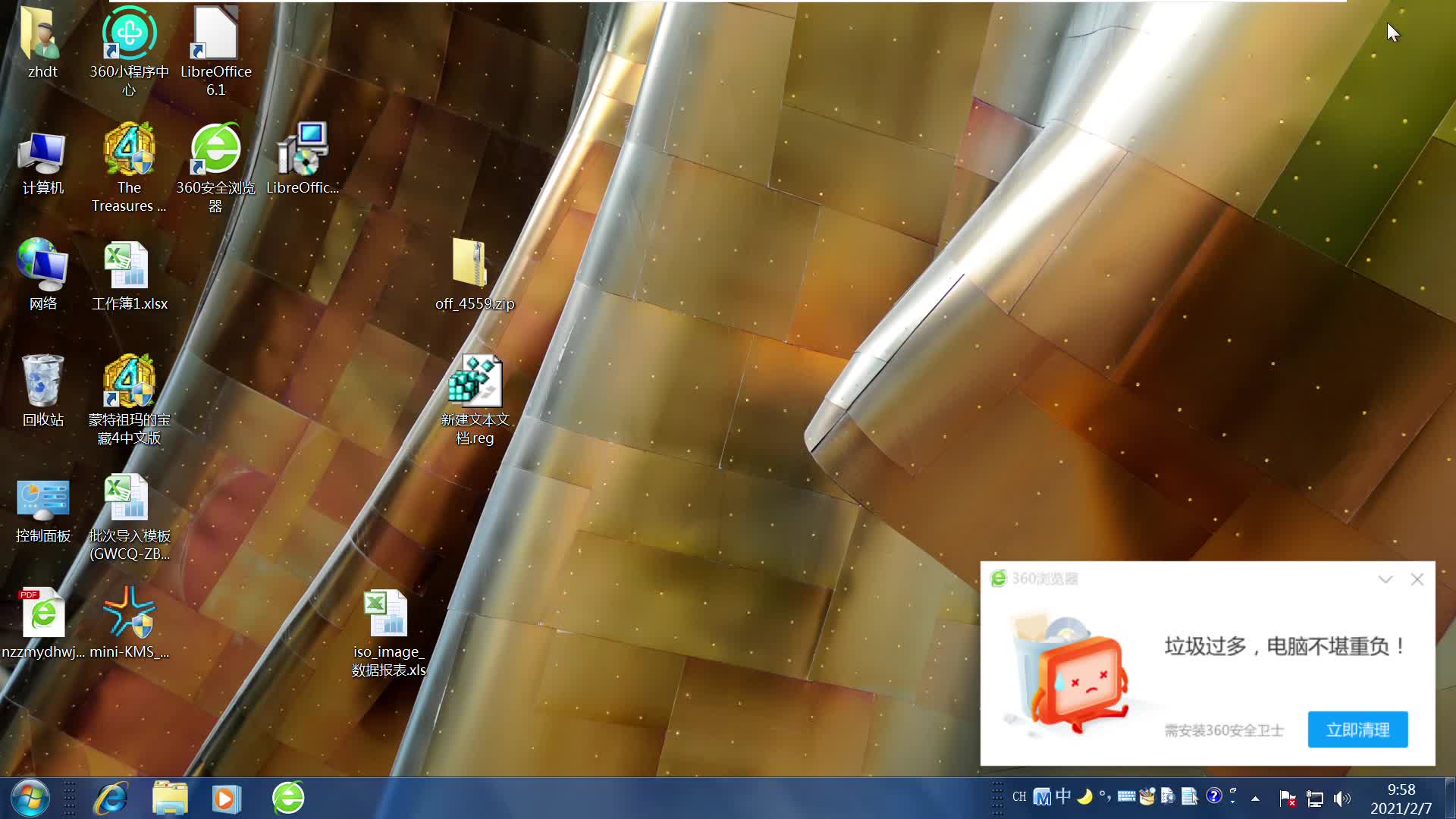This screenshot has height=819, width=1456.
Task: Launch Windows Media Player from taskbar
Action: click(226, 798)
